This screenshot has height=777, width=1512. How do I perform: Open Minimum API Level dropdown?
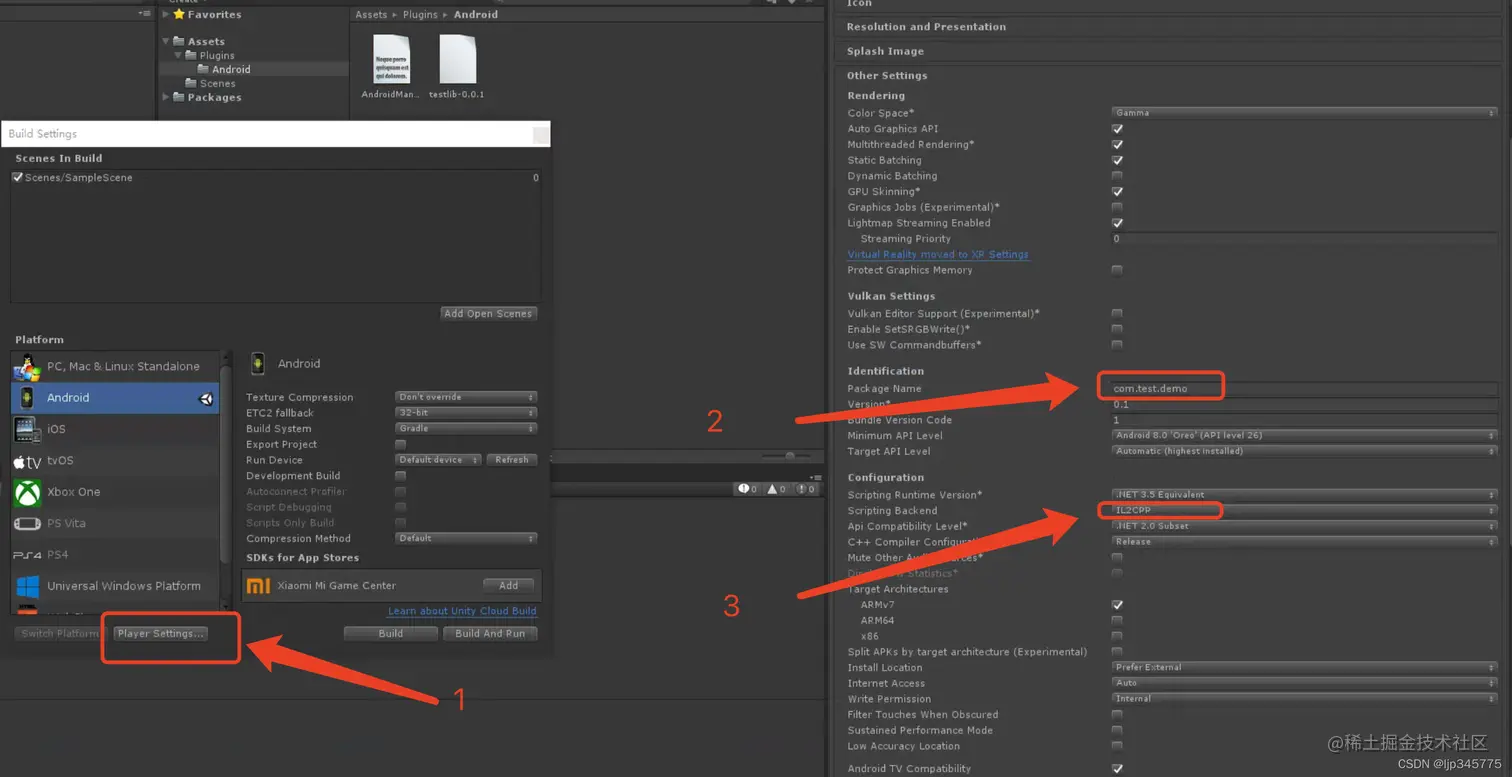1304,436
